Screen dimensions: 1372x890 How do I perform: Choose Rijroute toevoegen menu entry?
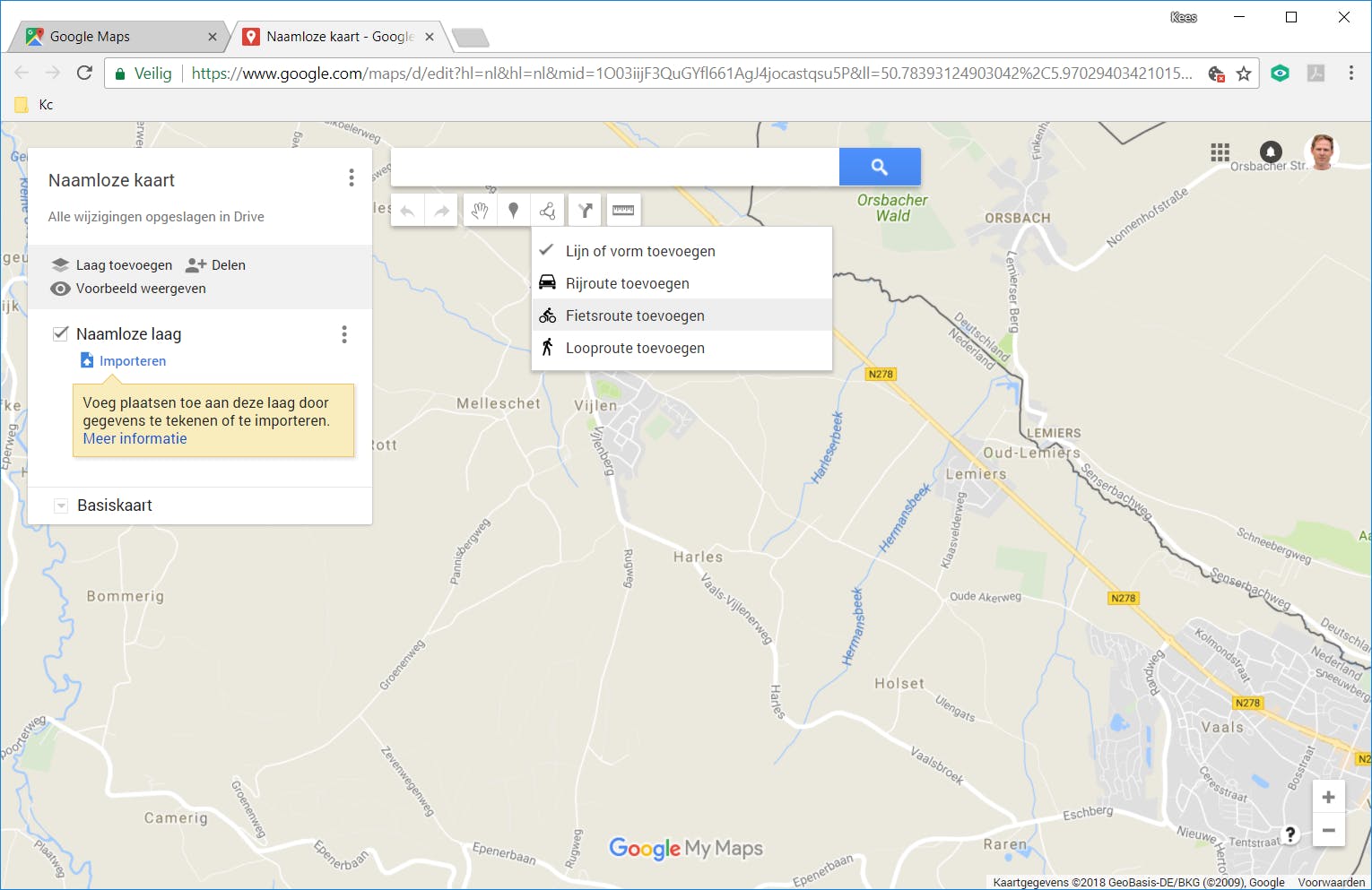(682, 283)
